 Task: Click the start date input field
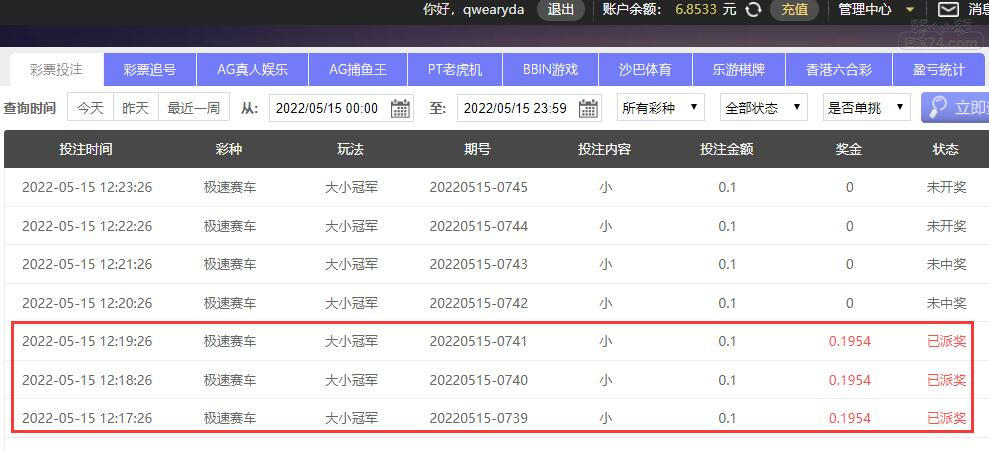(x=327, y=108)
